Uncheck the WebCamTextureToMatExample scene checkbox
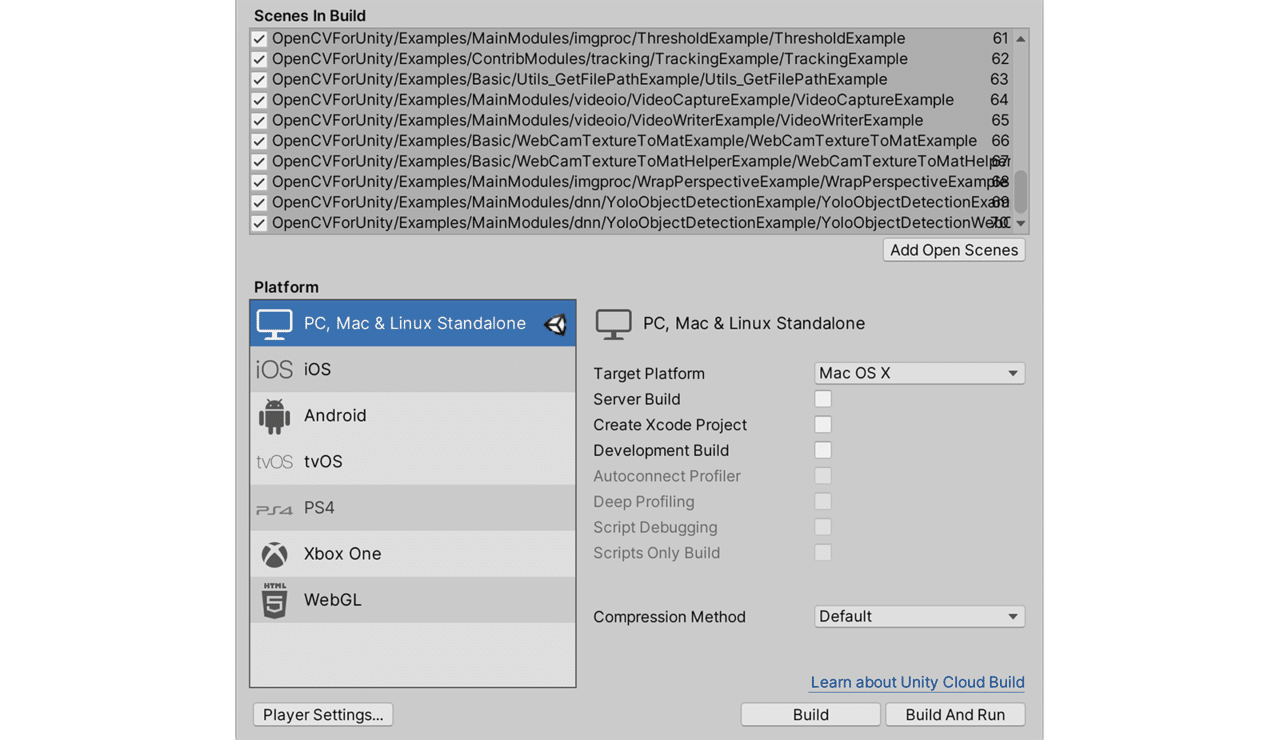 pyautogui.click(x=259, y=141)
